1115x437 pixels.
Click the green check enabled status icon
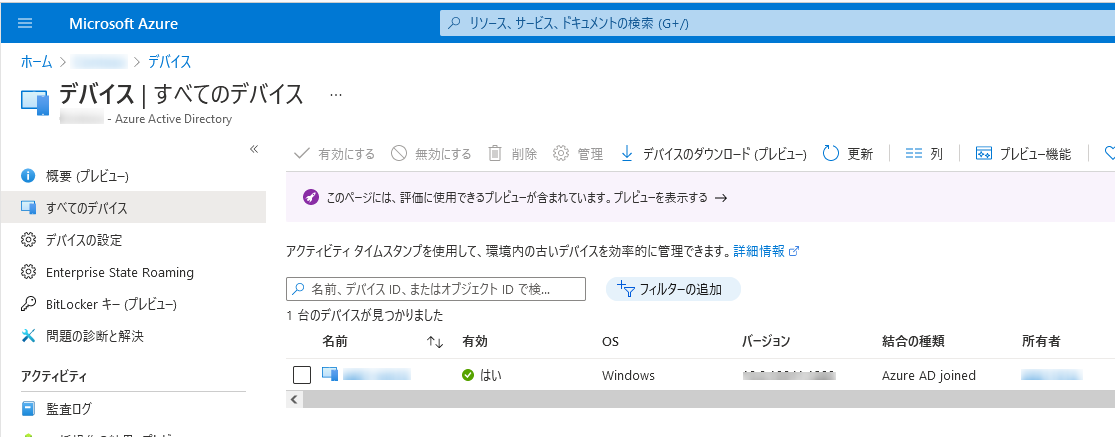tap(467, 374)
